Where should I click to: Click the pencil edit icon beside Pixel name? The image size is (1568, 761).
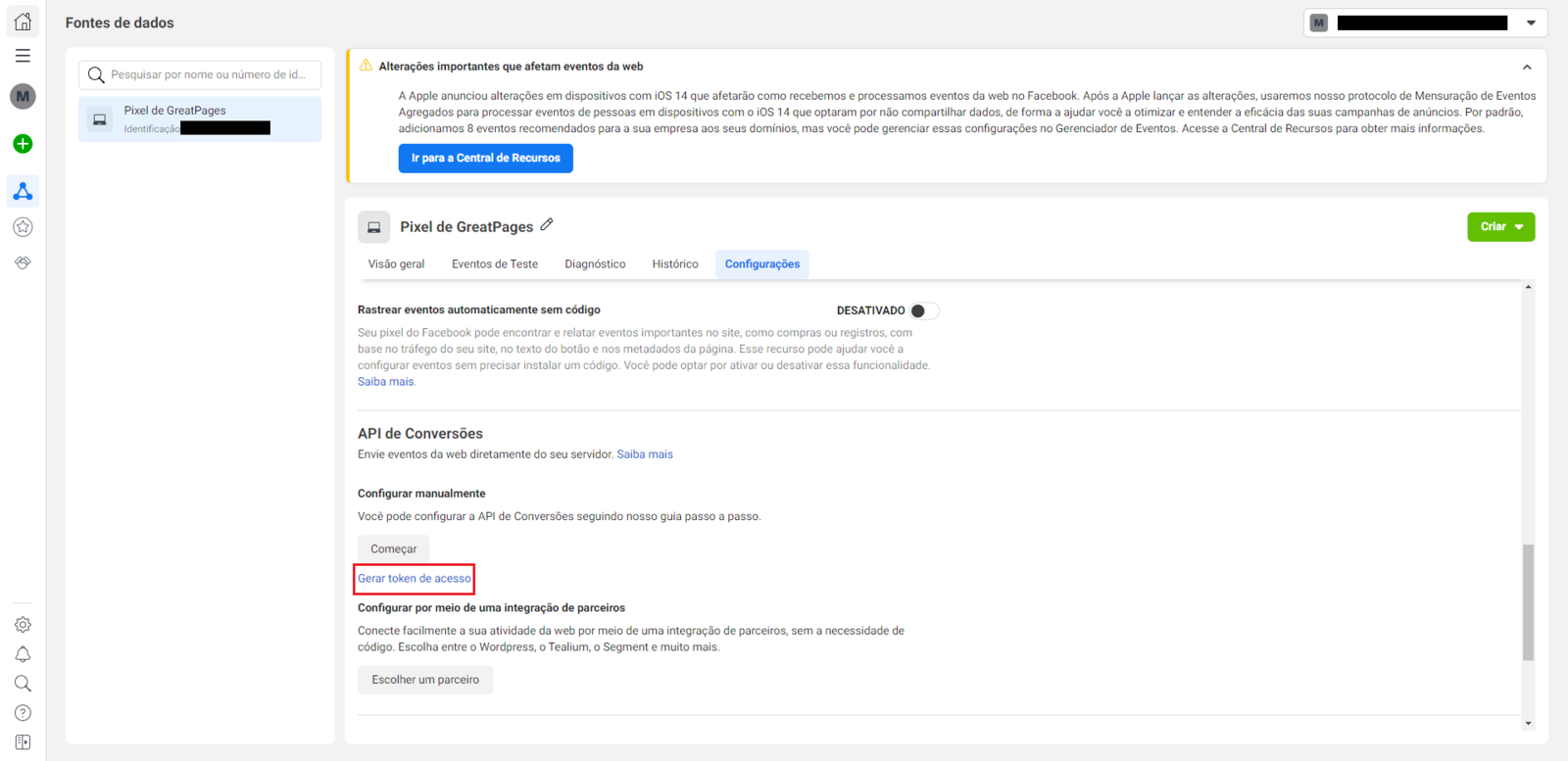[x=547, y=225]
